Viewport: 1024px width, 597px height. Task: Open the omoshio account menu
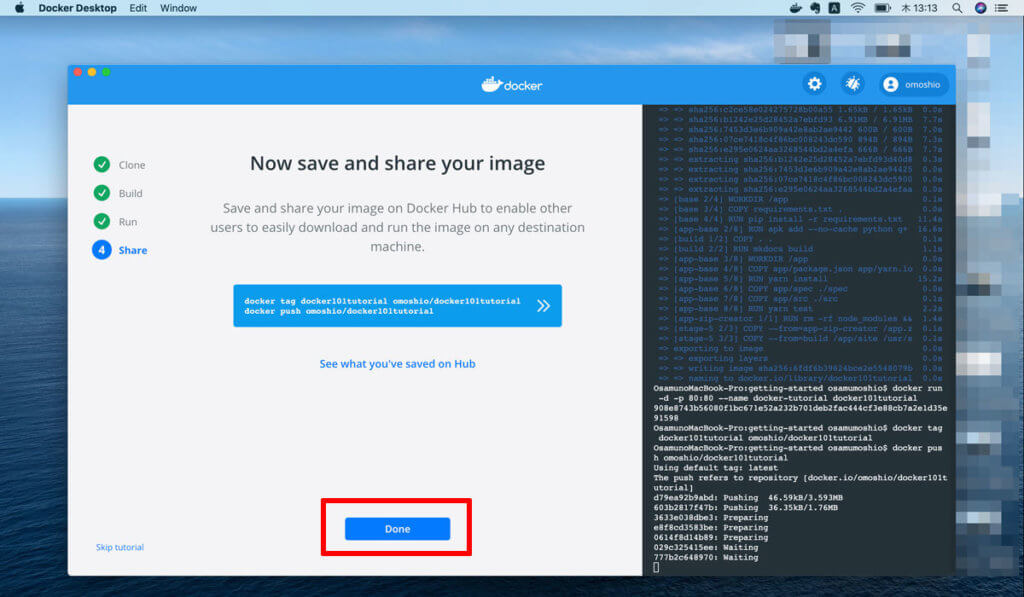pos(913,85)
